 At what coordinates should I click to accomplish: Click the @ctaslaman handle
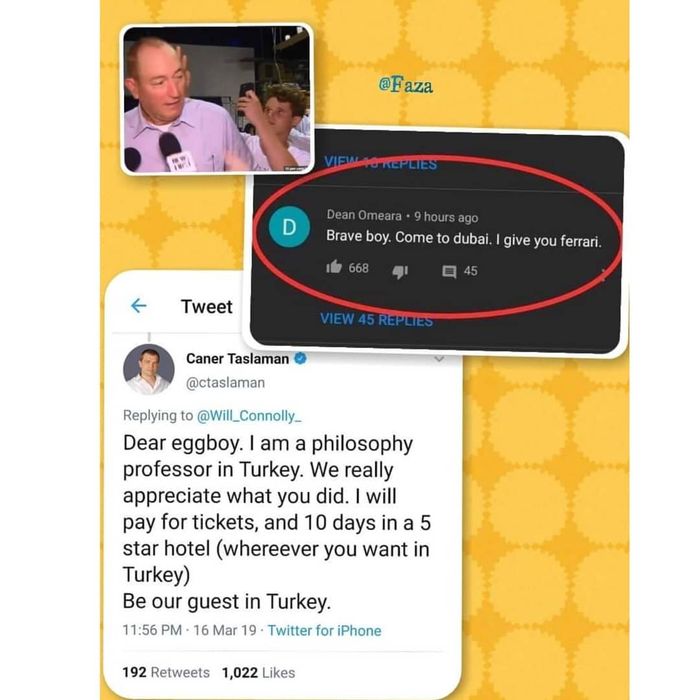[225, 383]
